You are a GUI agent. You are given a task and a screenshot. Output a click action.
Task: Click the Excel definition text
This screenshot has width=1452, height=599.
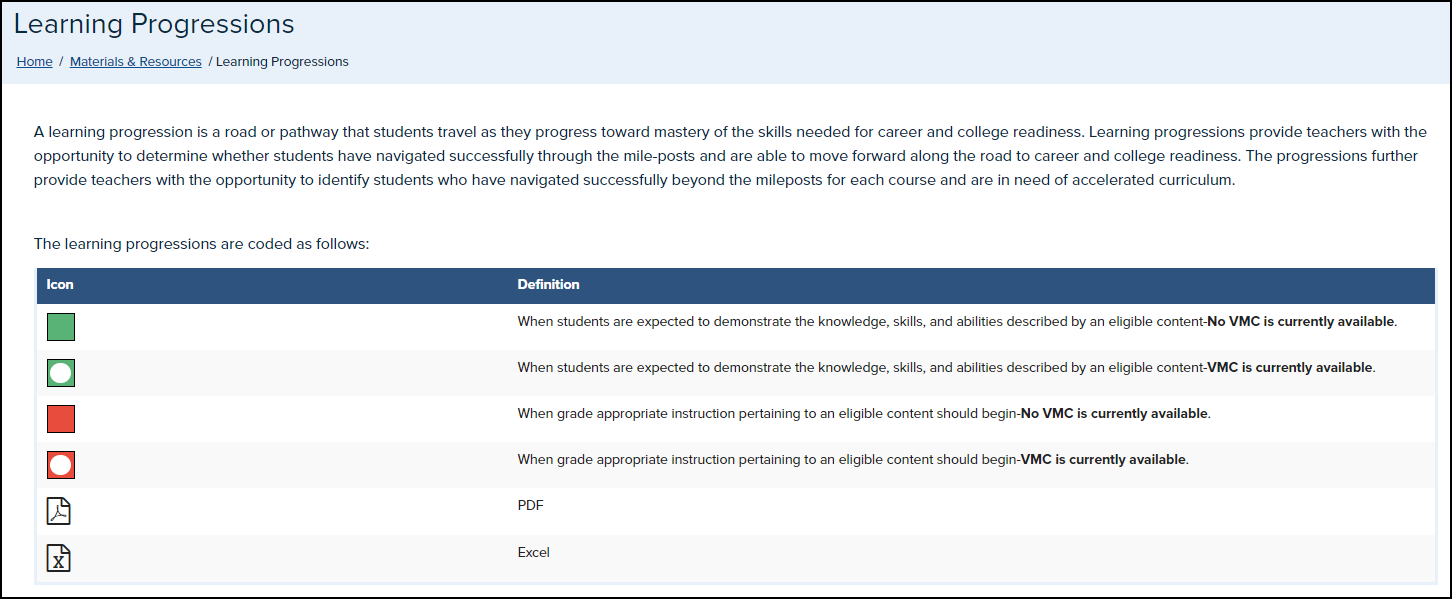[x=533, y=552]
